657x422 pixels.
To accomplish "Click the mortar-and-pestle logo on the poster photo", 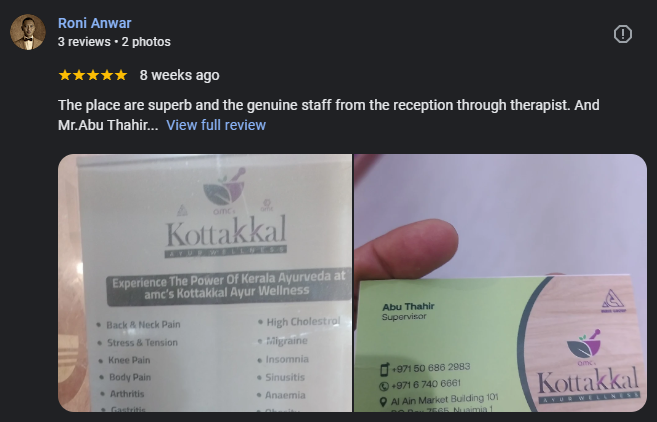I will pyautogui.click(x=225, y=186).
